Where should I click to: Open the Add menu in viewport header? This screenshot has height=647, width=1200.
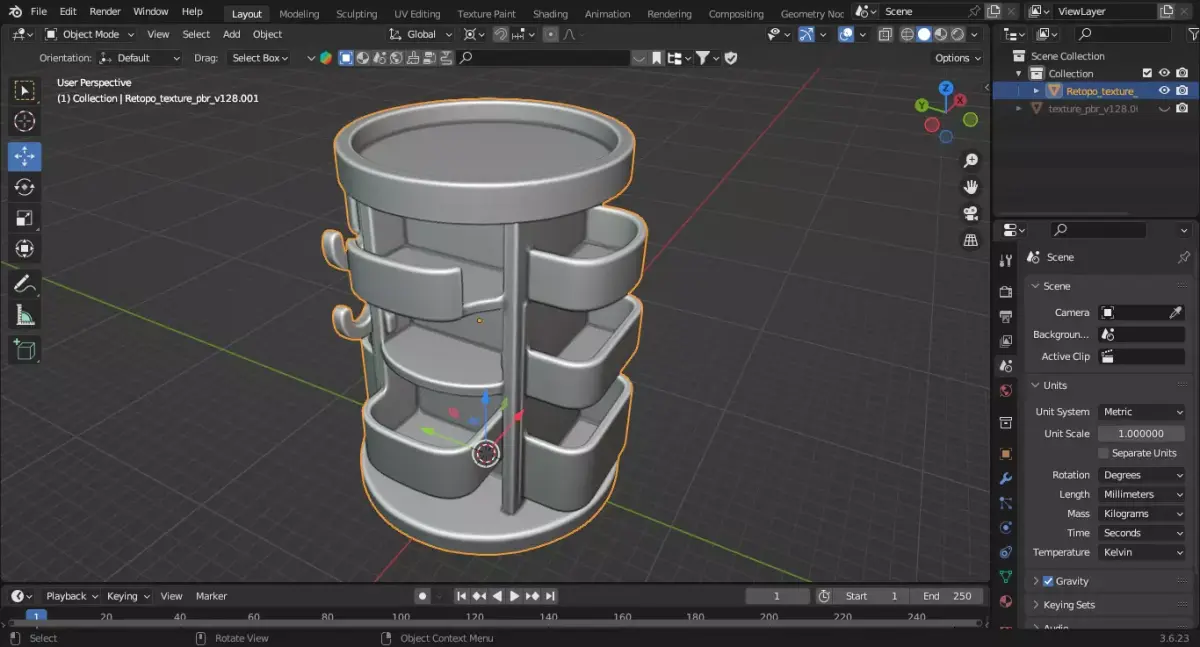pos(231,34)
